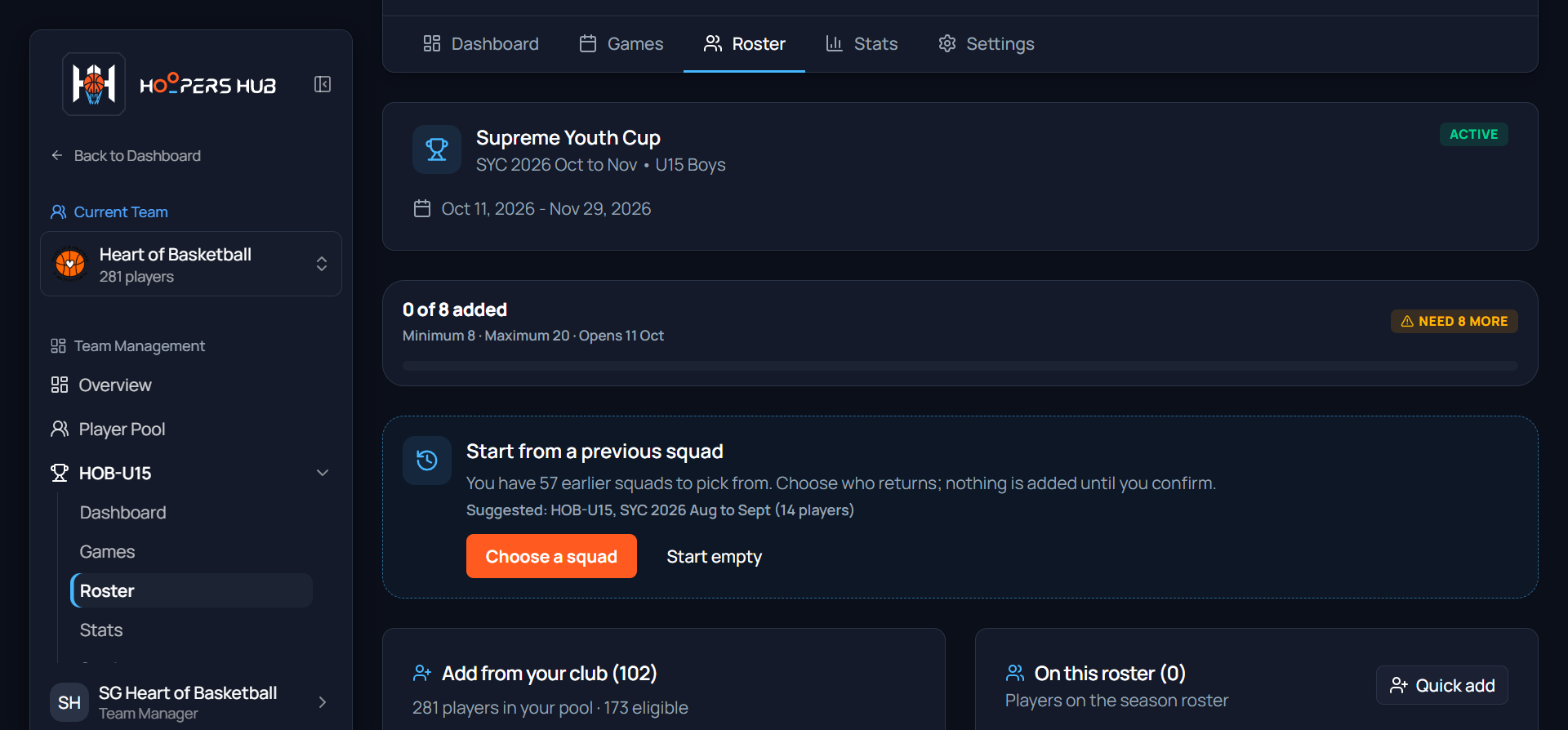Image resolution: width=1568 pixels, height=730 pixels.
Task: Click the history icon in previous squad card
Action: tap(427, 461)
